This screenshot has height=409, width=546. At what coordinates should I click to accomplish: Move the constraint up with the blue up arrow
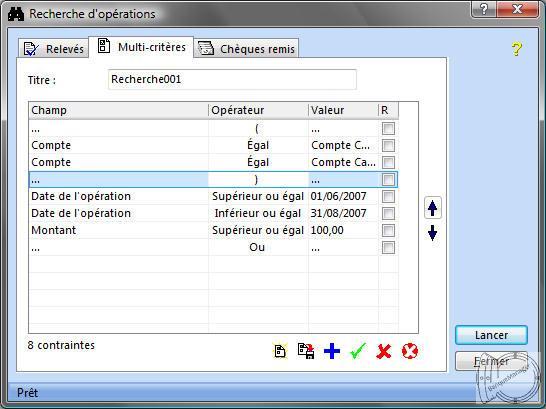pos(432,208)
